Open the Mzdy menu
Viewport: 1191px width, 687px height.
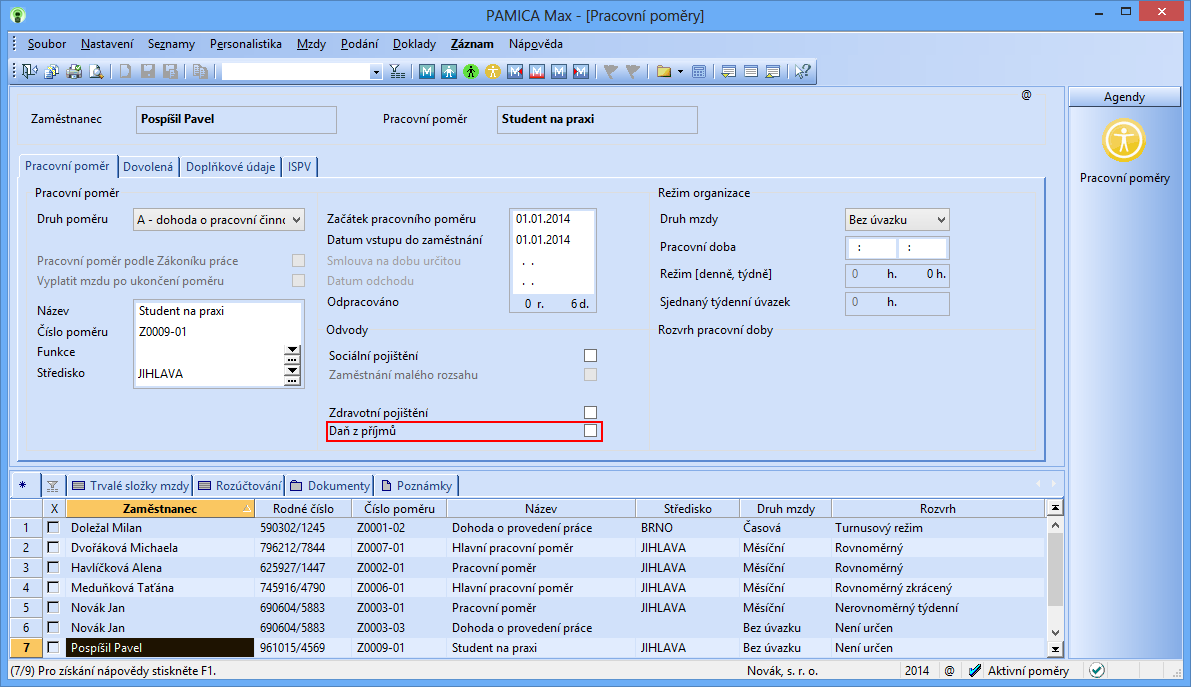(x=311, y=44)
